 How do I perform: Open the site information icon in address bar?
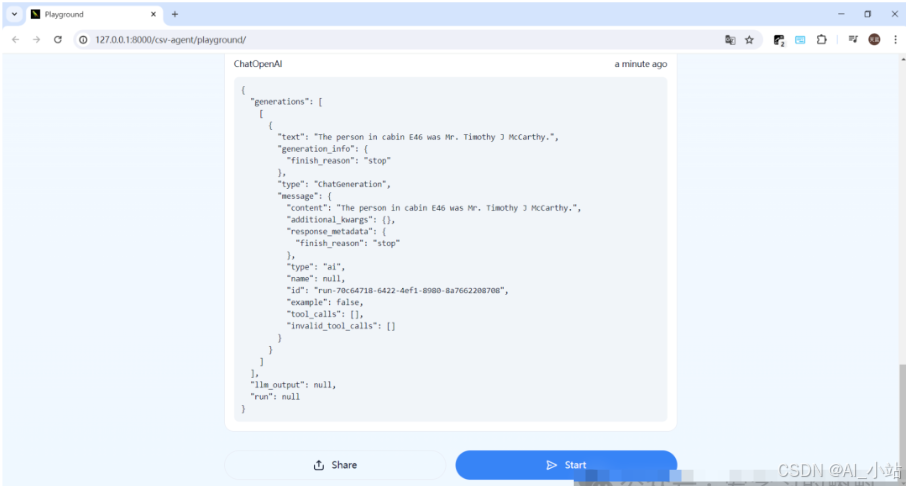[83, 39]
